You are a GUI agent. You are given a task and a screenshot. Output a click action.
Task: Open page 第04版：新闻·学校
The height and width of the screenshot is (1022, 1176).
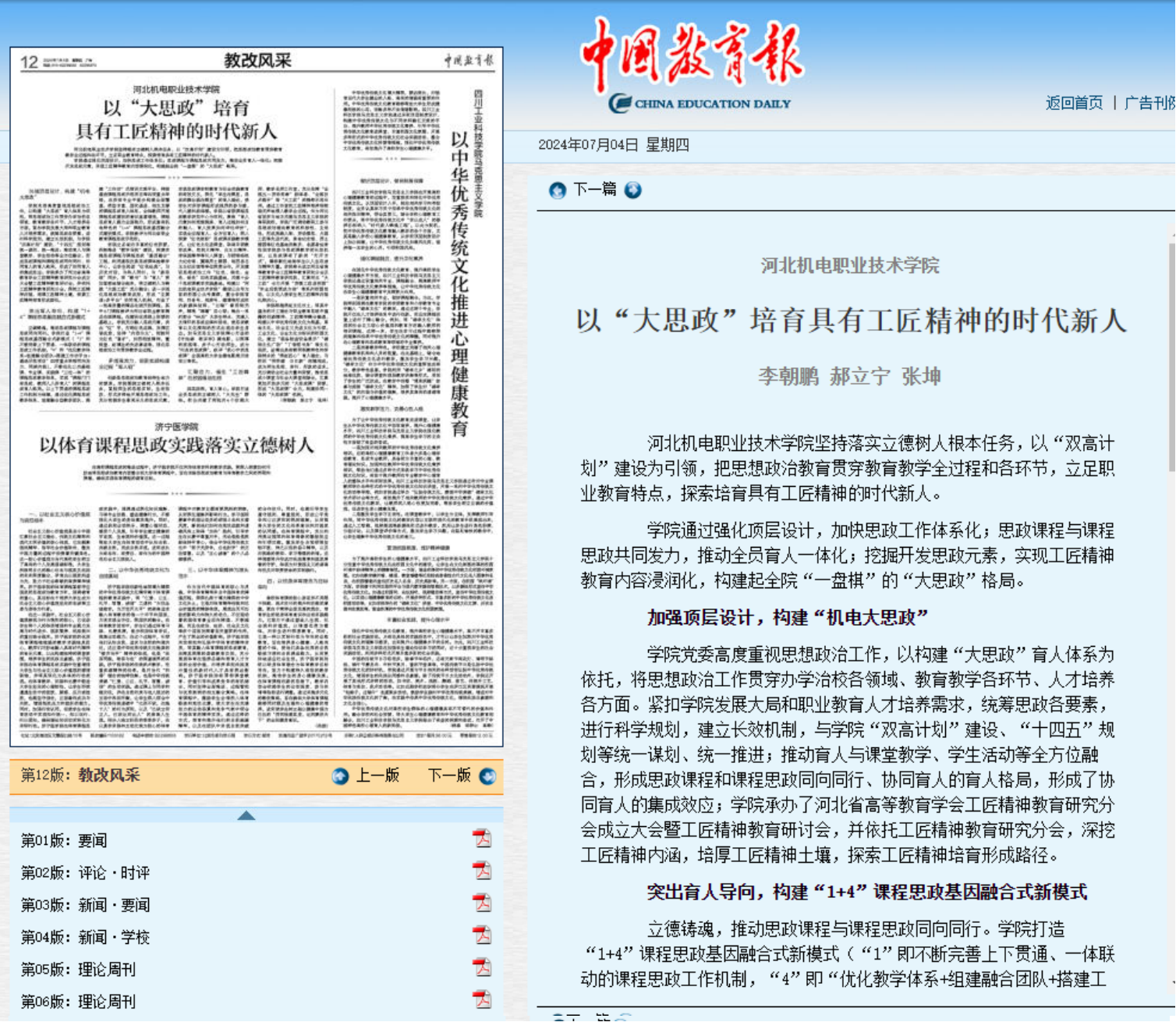point(85,937)
